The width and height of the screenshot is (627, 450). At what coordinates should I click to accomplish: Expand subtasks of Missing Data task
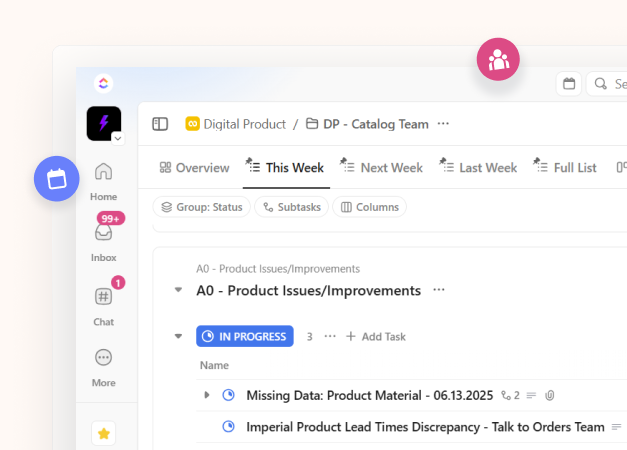(x=207, y=395)
